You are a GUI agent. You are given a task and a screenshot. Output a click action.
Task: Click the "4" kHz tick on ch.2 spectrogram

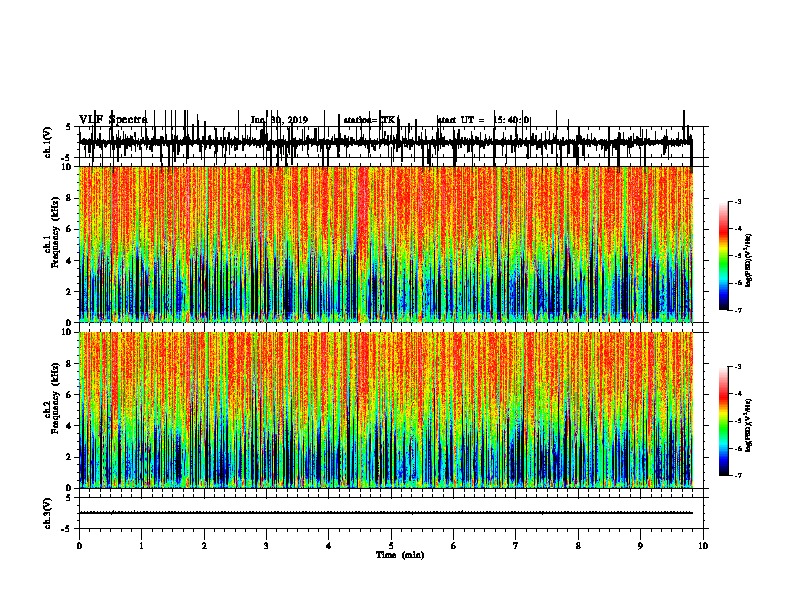[69, 426]
